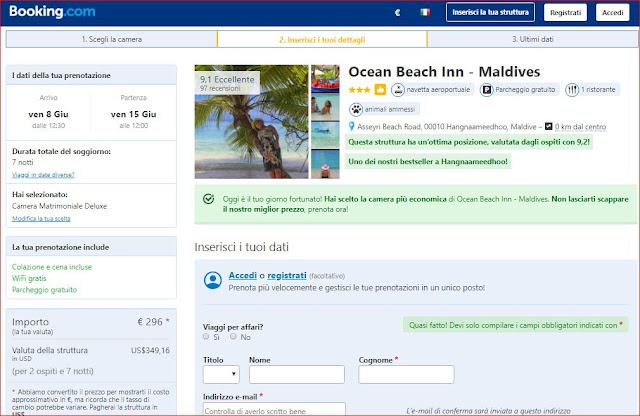Click the animali ammessi paw icon
Viewport: 640px width, 416px height.
click(x=356, y=109)
